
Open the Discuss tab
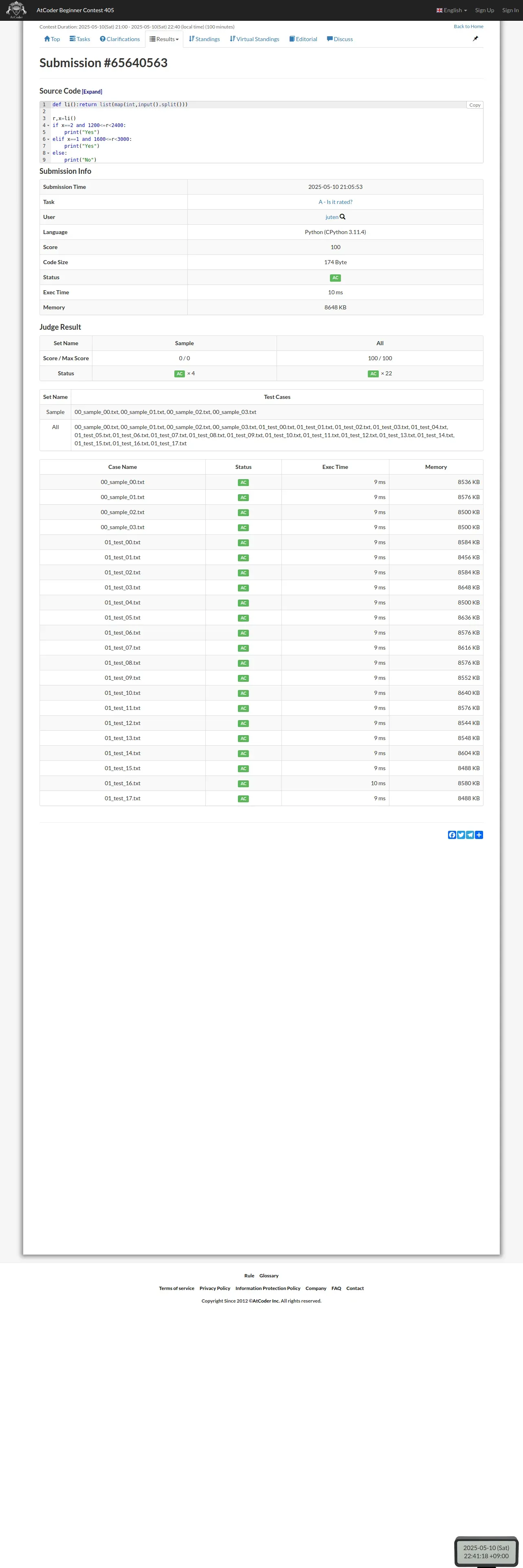pos(340,39)
